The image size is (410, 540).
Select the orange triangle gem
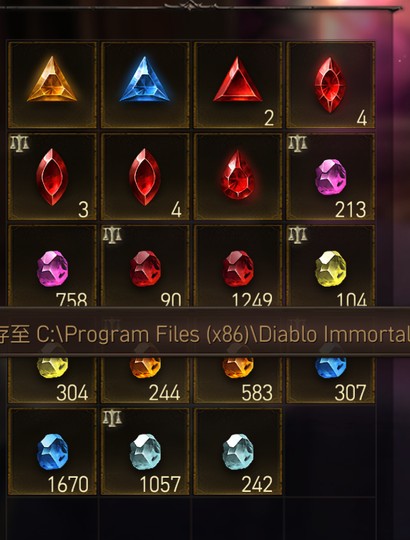coord(52,85)
